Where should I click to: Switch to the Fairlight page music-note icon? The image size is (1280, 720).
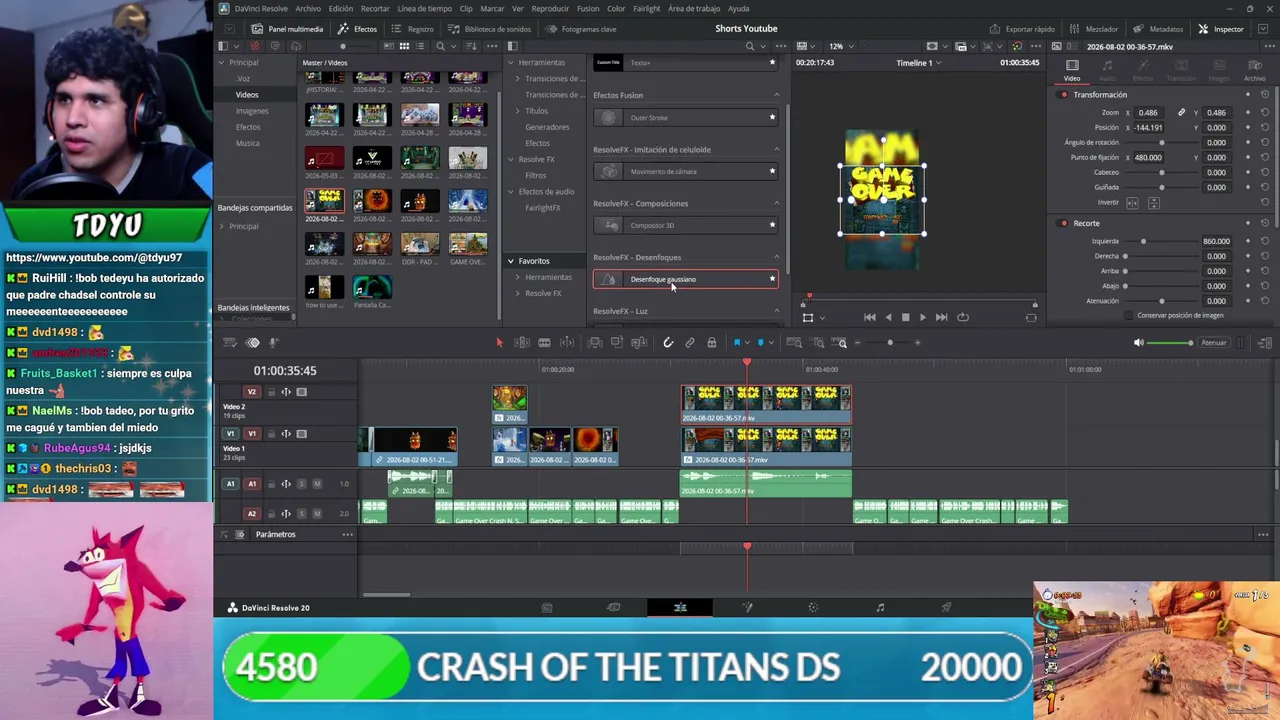[880, 607]
